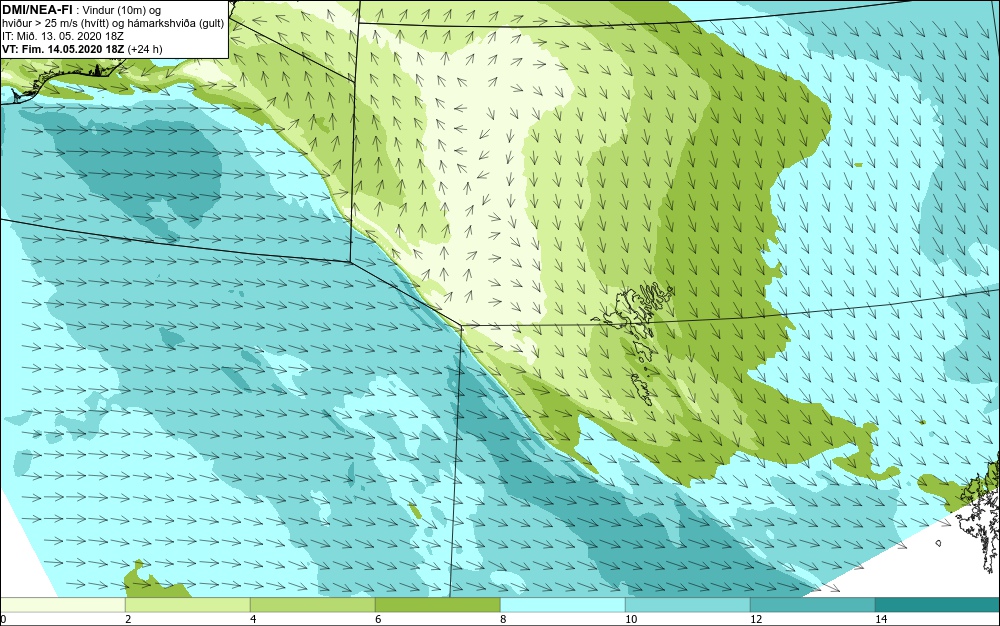Click legend scale label '6'
This screenshot has height=626, width=1000.
(378, 620)
